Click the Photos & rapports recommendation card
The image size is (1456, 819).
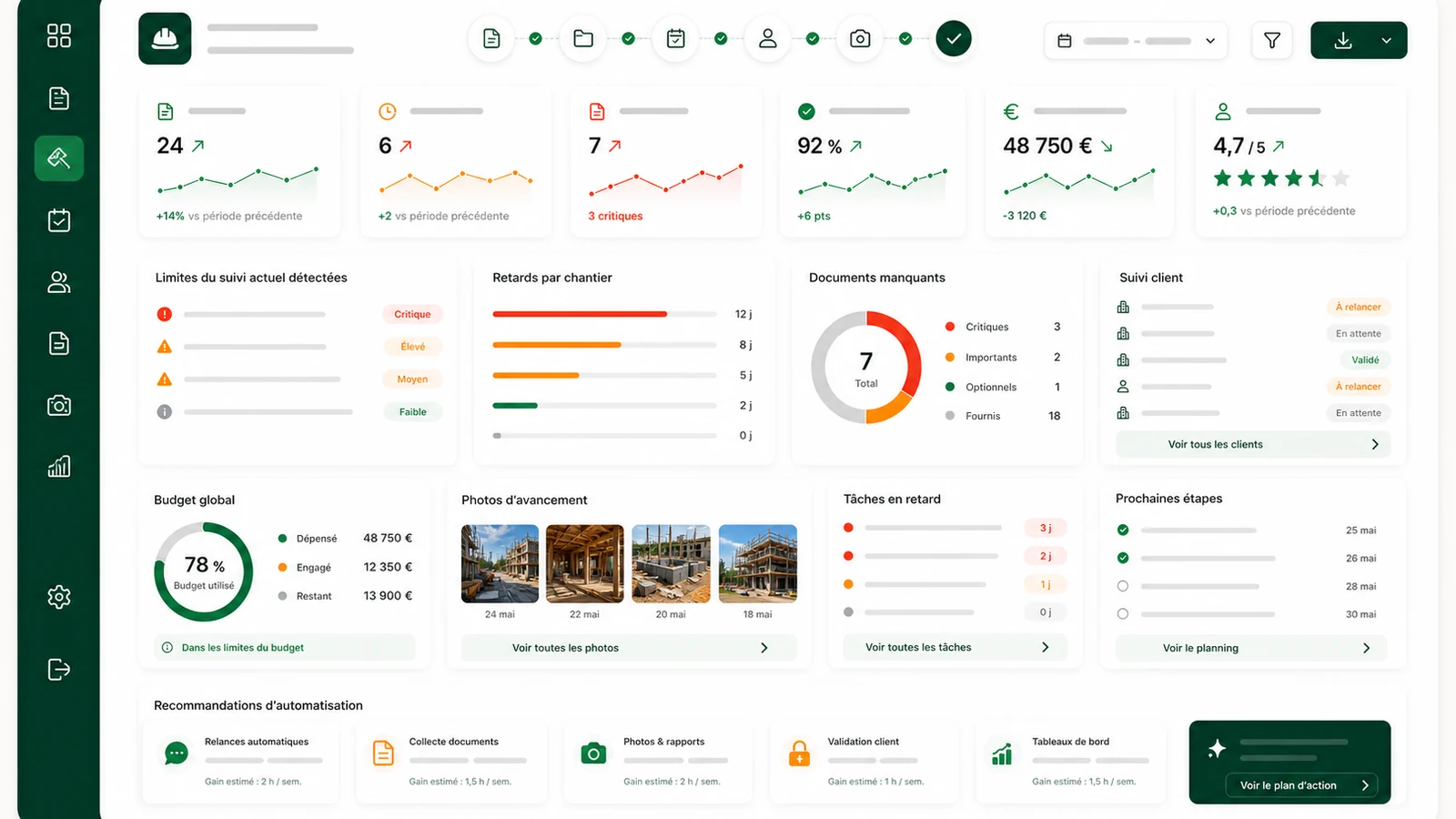pos(658,762)
